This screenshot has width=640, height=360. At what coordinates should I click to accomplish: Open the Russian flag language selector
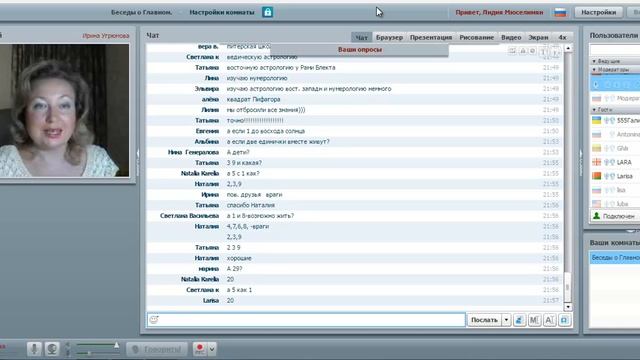point(560,13)
